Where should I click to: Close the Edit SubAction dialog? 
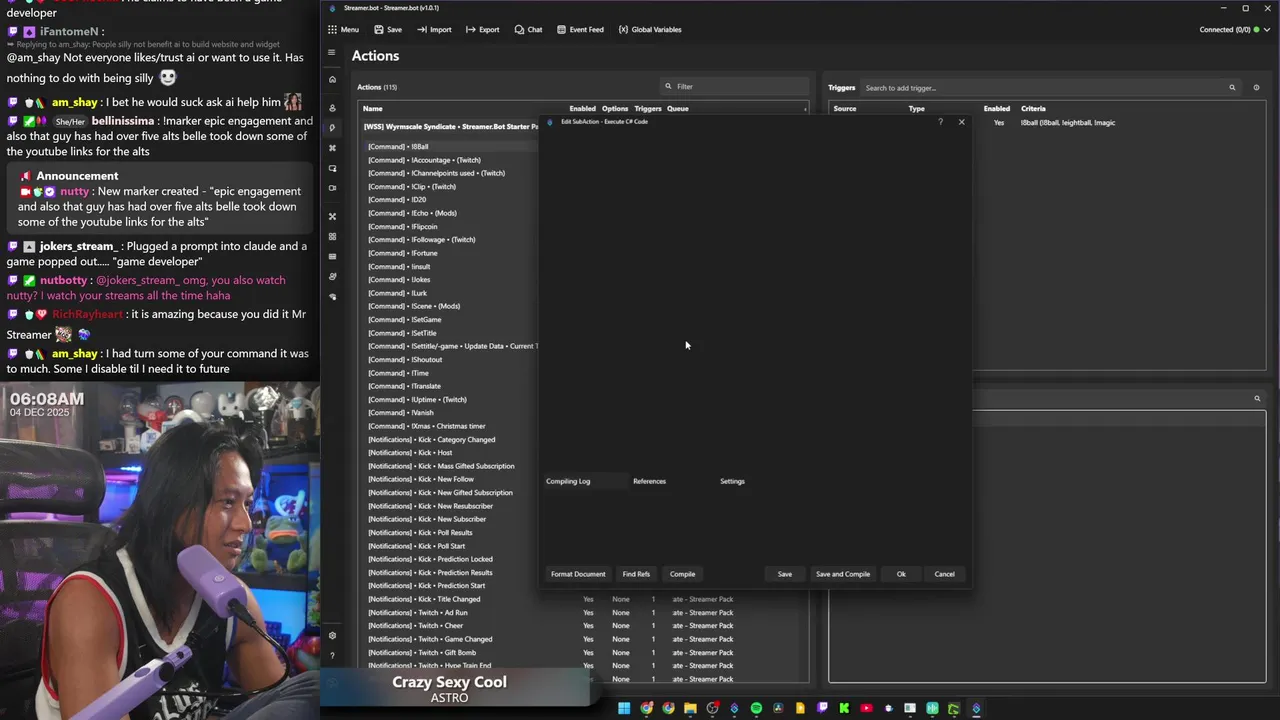click(x=962, y=122)
